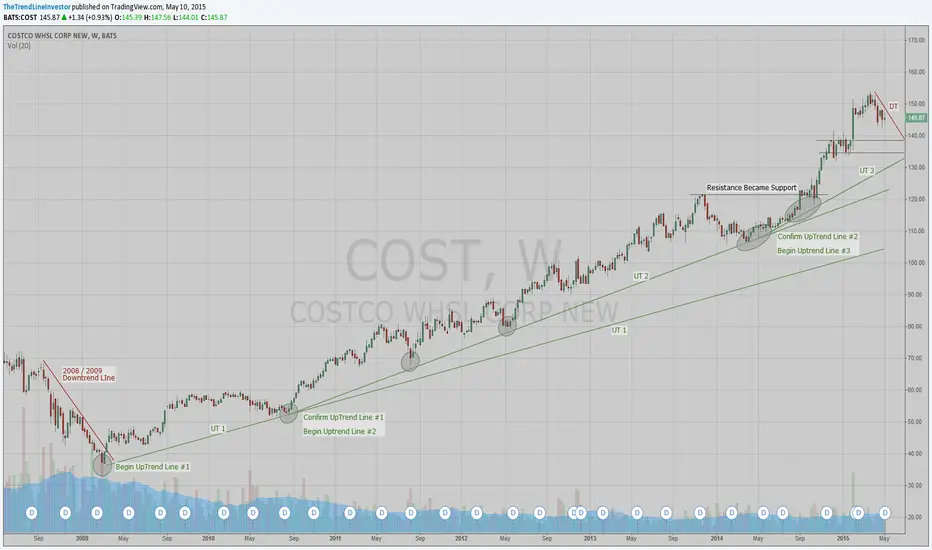Click the Vol (20) indicator label

(19, 46)
